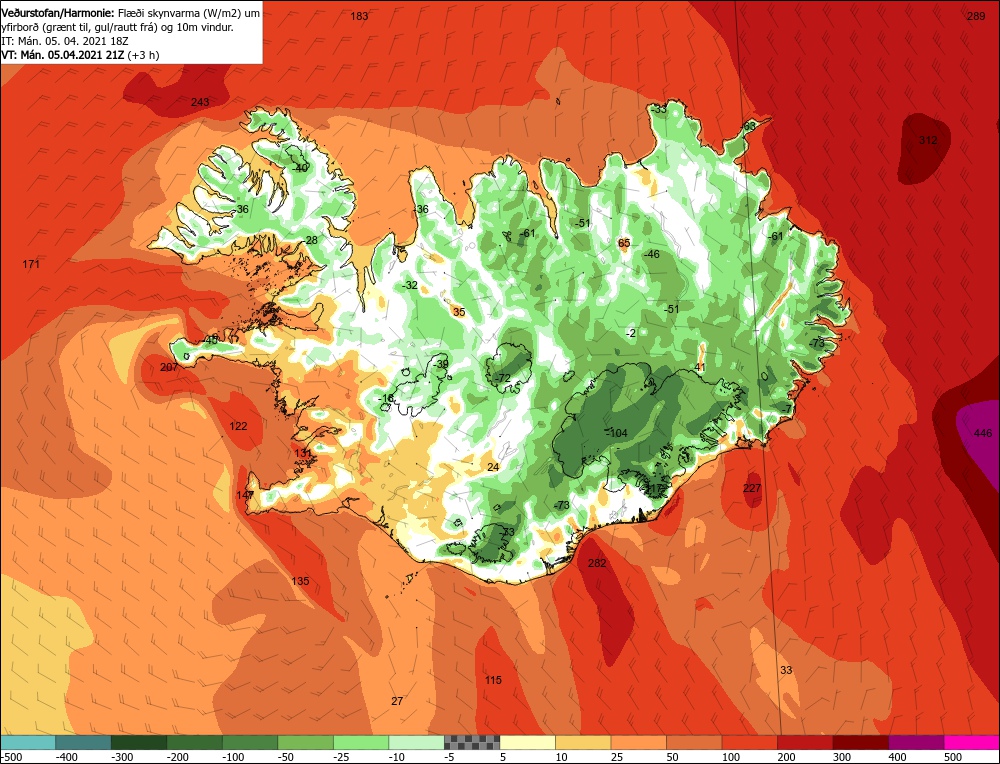The image size is (1000, 764).
Task: Click the orange 50 to 100 legend swatch
Action: click(x=694, y=742)
